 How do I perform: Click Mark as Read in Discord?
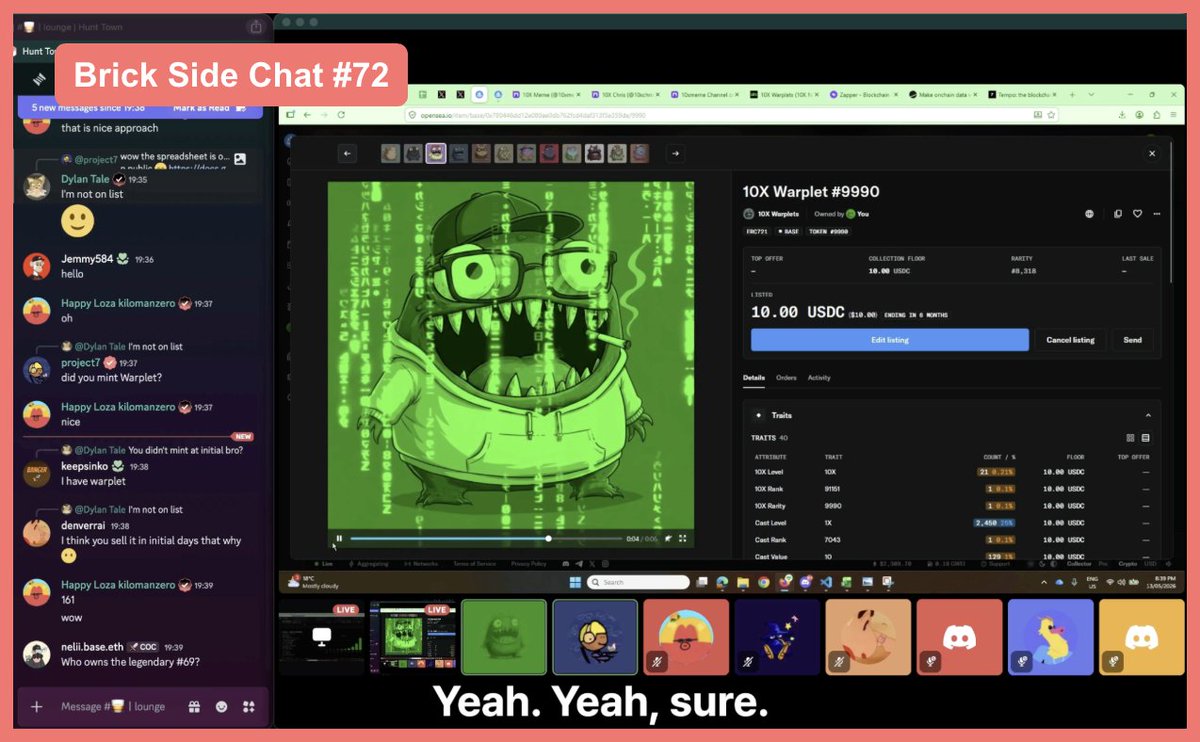tap(201, 107)
